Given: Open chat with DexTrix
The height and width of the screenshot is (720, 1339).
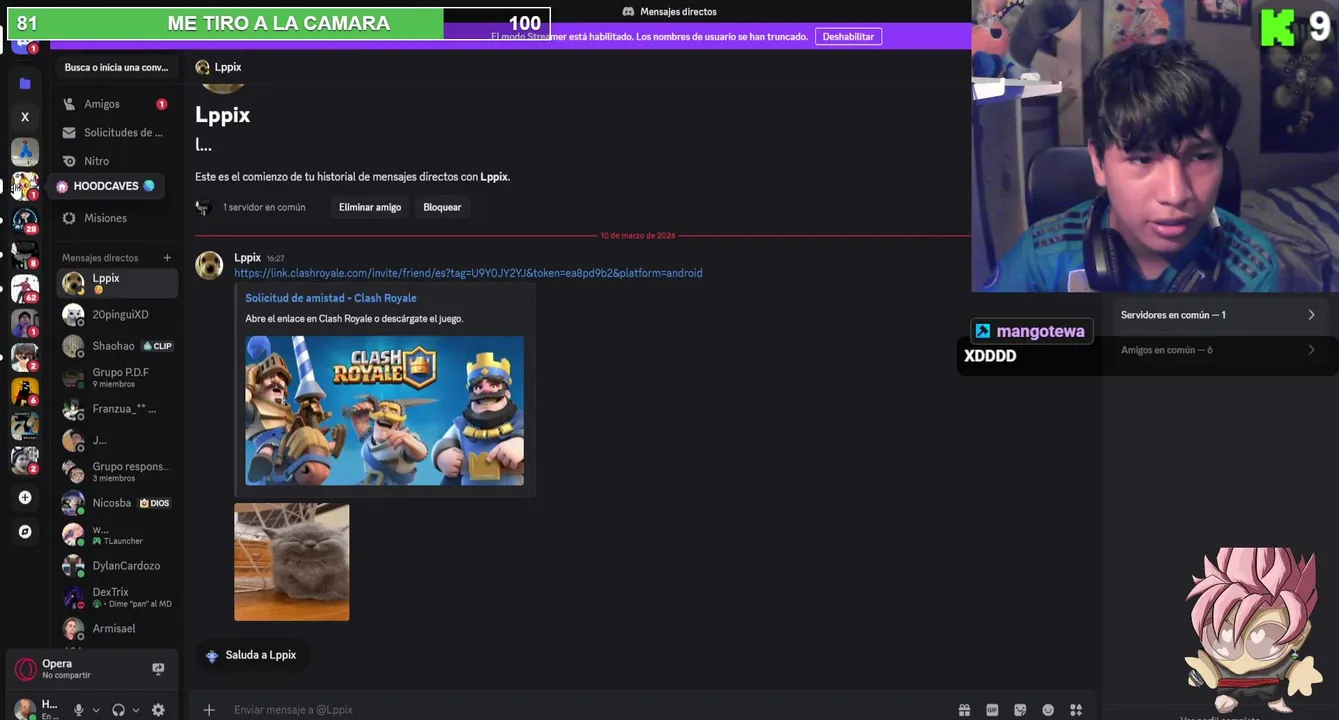Looking at the screenshot, I should [x=117, y=597].
